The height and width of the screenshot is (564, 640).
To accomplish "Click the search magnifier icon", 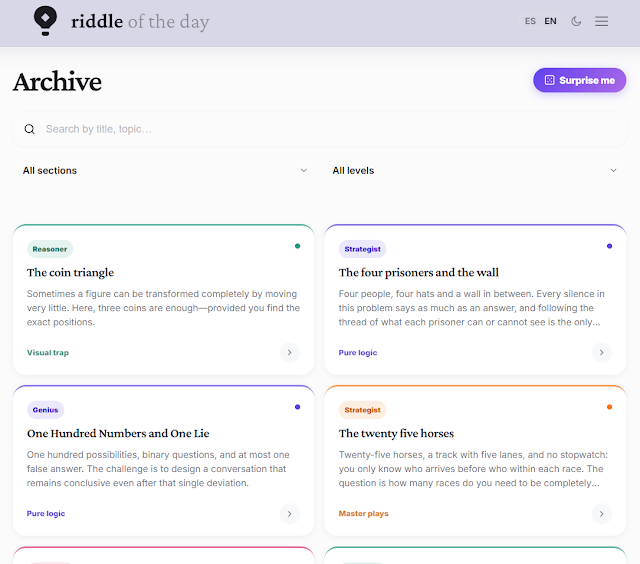I will pyautogui.click(x=29, y=129).
